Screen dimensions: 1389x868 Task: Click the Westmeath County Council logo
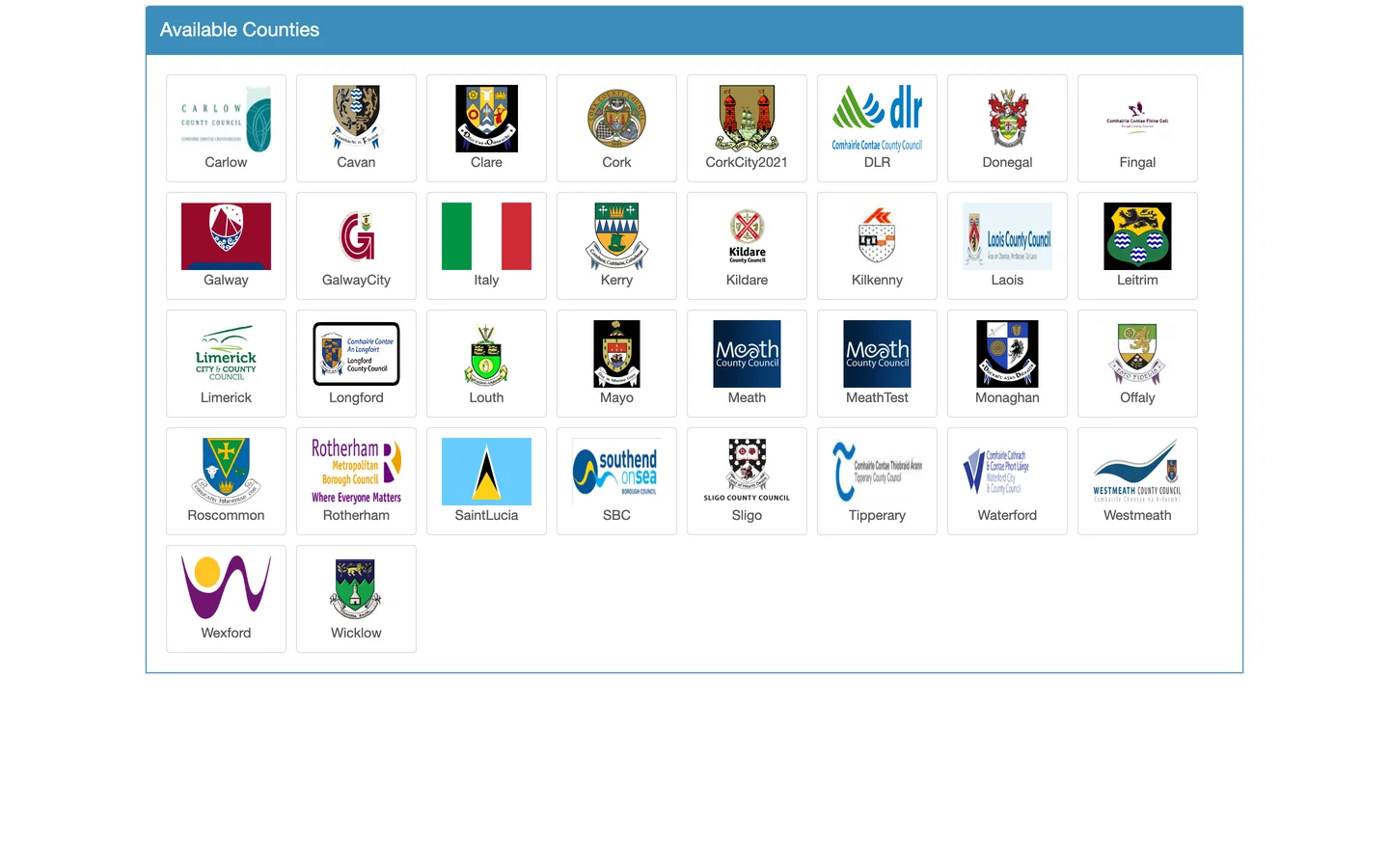pyautogui.click(x=1137, y=472)
